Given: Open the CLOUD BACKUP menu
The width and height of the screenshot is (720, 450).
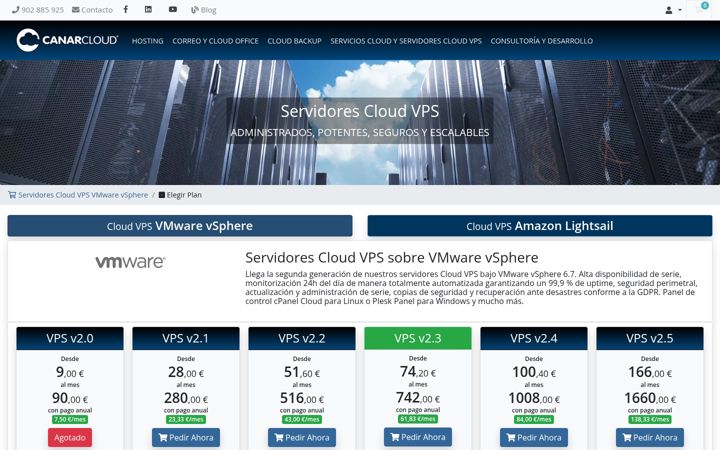Looking at the screenshot, I should (294, 41).
